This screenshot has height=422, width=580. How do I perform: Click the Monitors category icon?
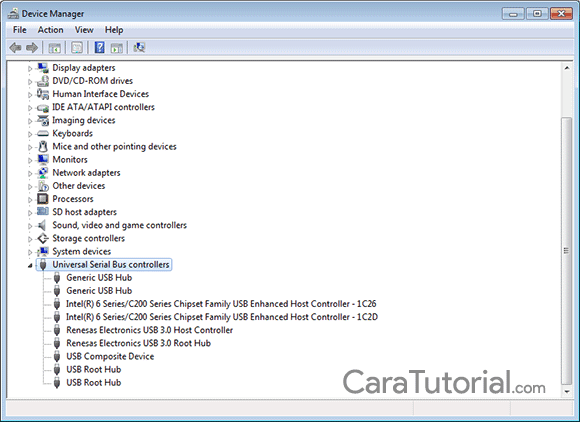pyautogui.click(x=43, y=160)
